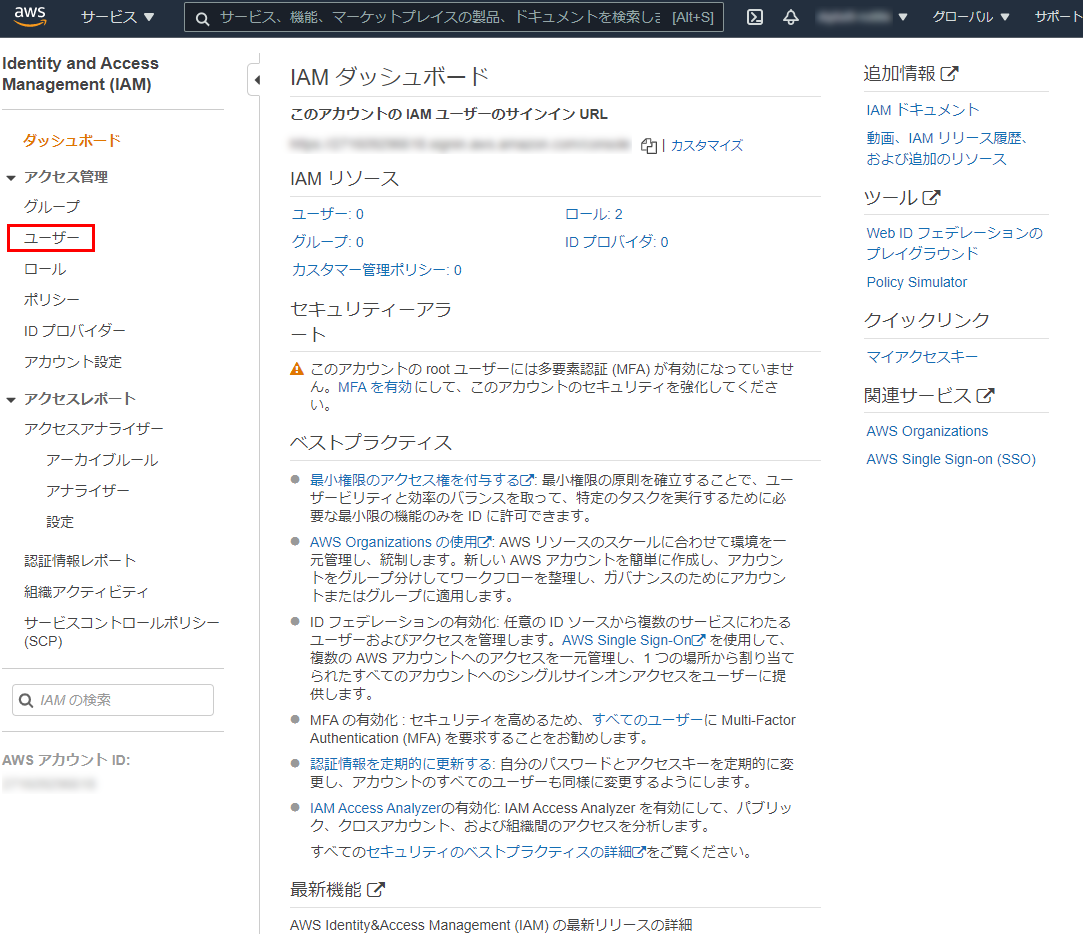Open the IAM ドキュメント link
Image resolution: width=1083 pixels, height=938 pixels.
pyautogui.click(x=923, y=110)
